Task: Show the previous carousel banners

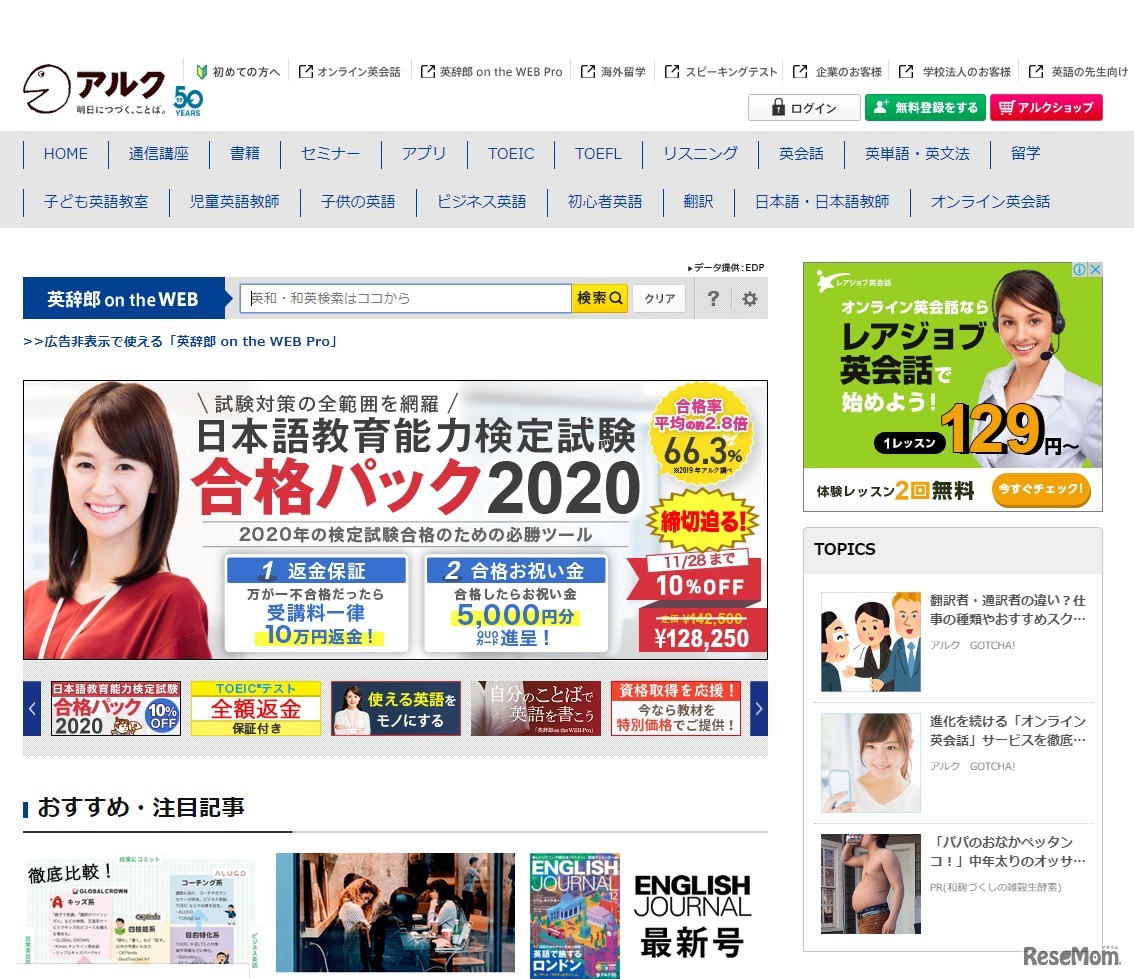Action: pos(32,709)
